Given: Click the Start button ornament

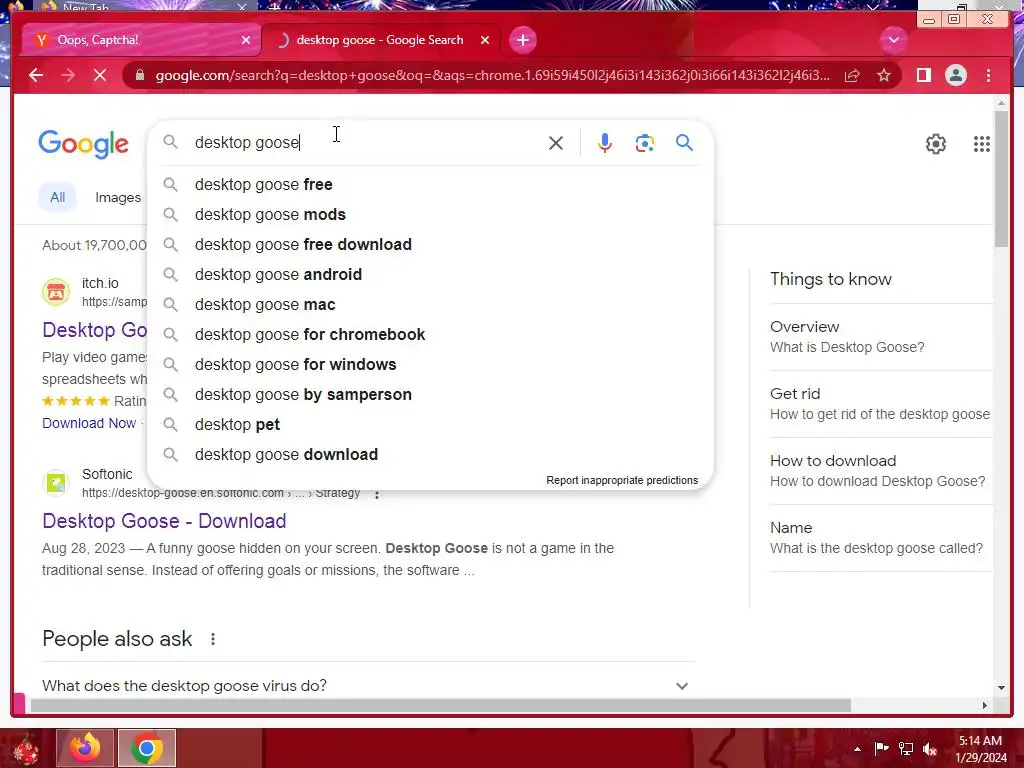Looking at the screenshot, I should pyautogui.click(x=26, y=748).
